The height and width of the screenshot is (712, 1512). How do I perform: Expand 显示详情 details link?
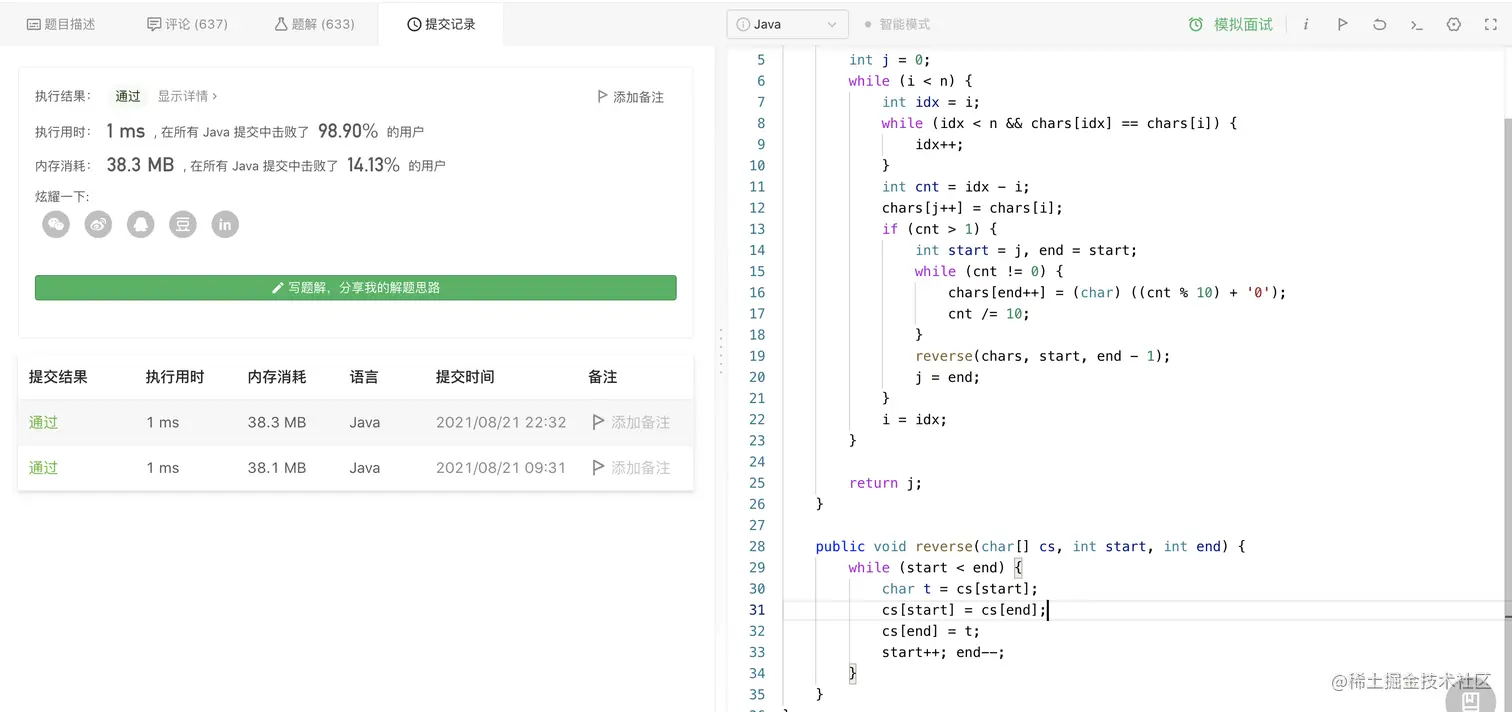187,96
